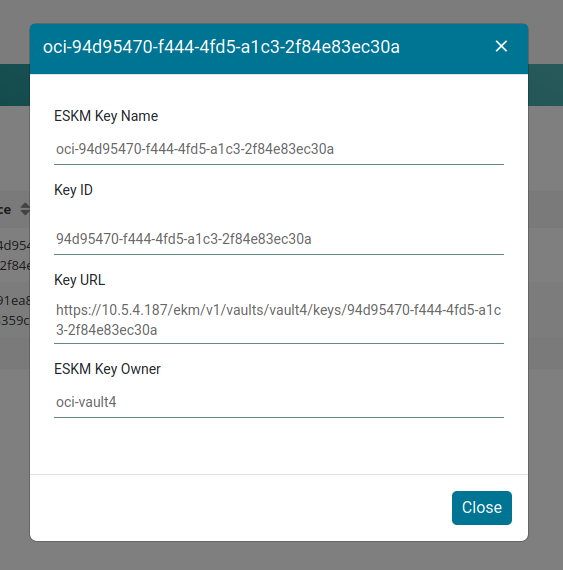Viewport: 563px width, 570px height.
Task: Click the ESKM Key Owner field
Action: coord(279,402)
